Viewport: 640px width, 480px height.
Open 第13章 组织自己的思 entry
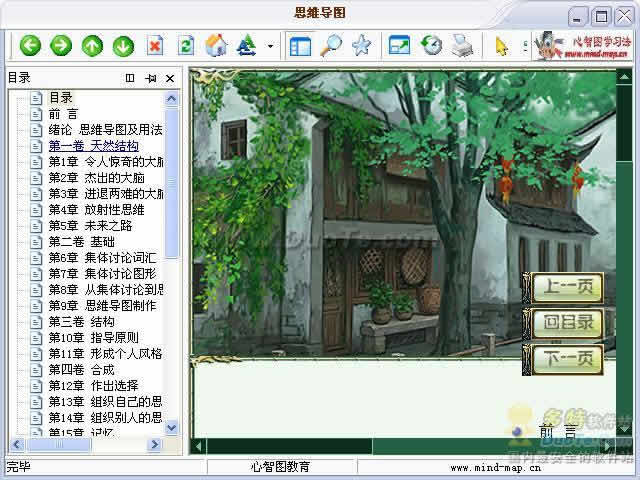coord(105,402)
